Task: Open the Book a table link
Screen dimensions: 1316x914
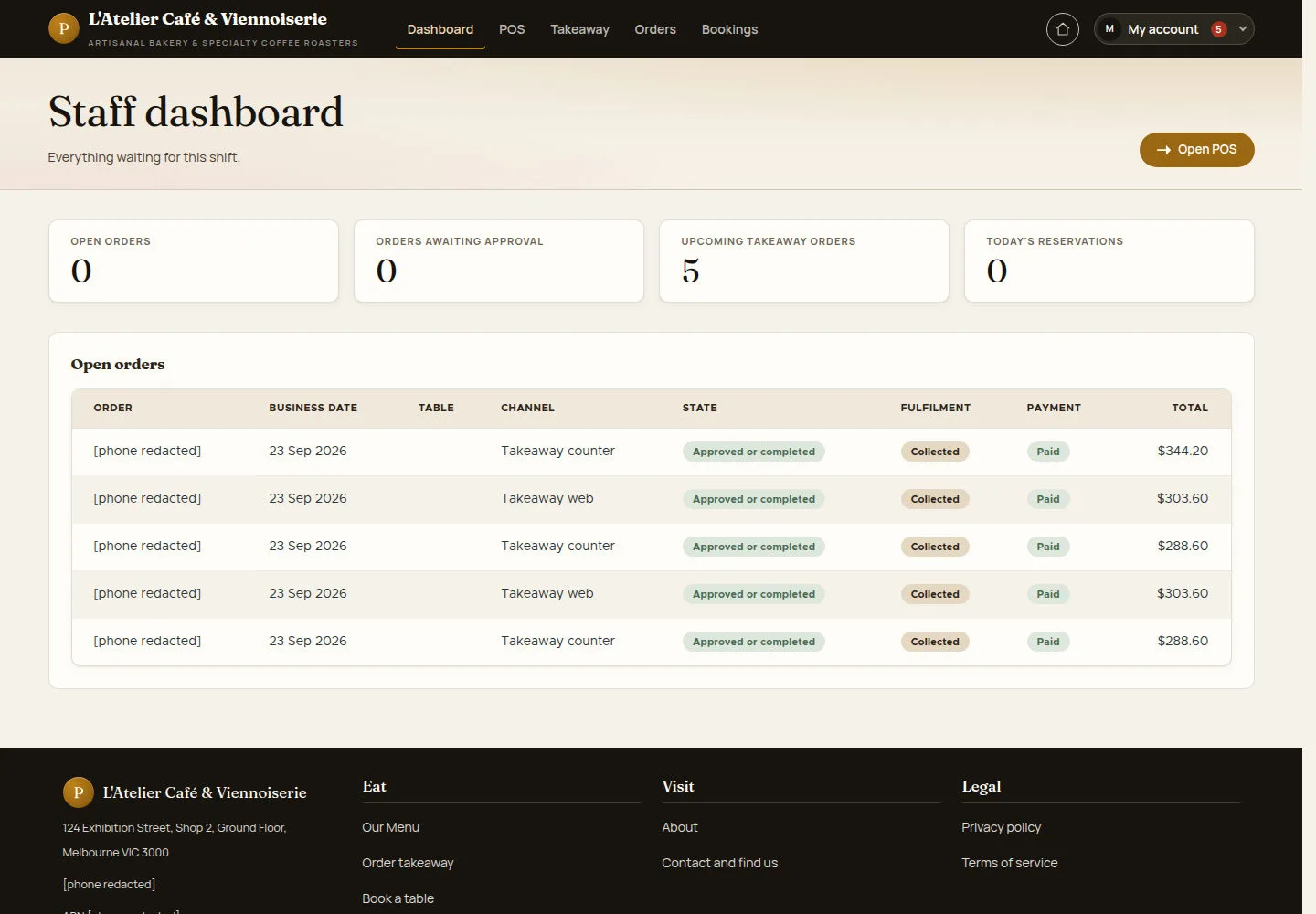Action: point(398,898)
